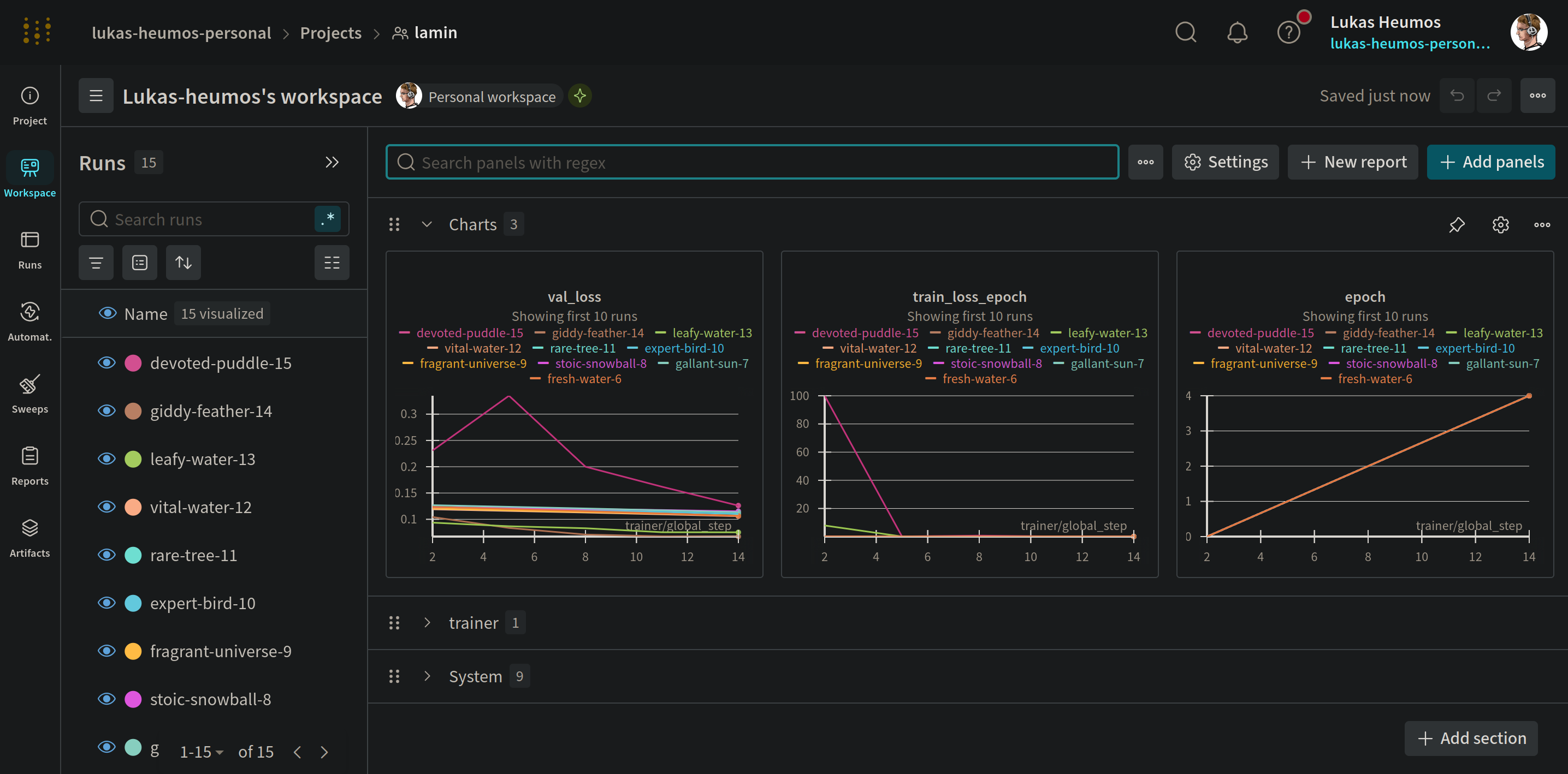Open the notifications bell
Screen dimensions: 1568x774
(x=1236, y=32)
